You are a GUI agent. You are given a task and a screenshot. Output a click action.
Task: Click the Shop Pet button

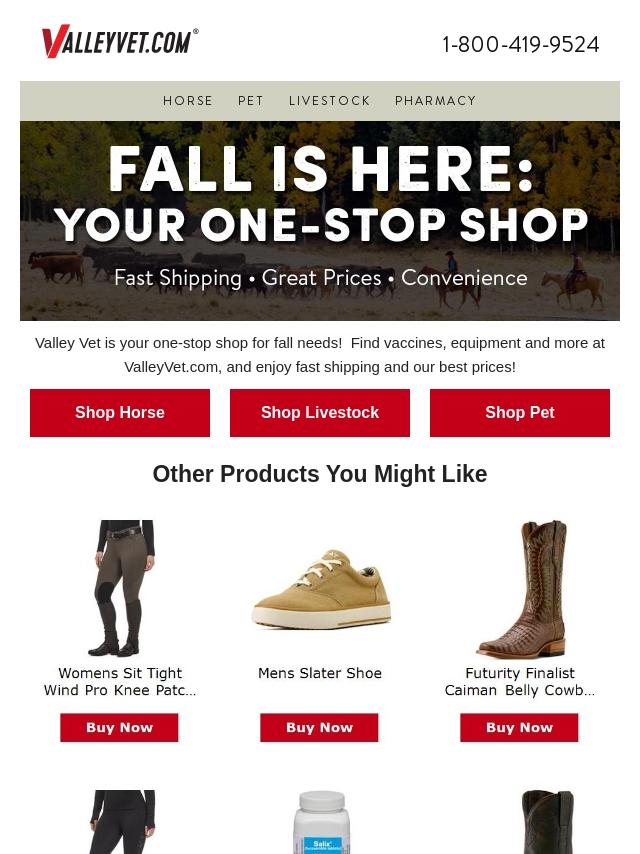520,412
